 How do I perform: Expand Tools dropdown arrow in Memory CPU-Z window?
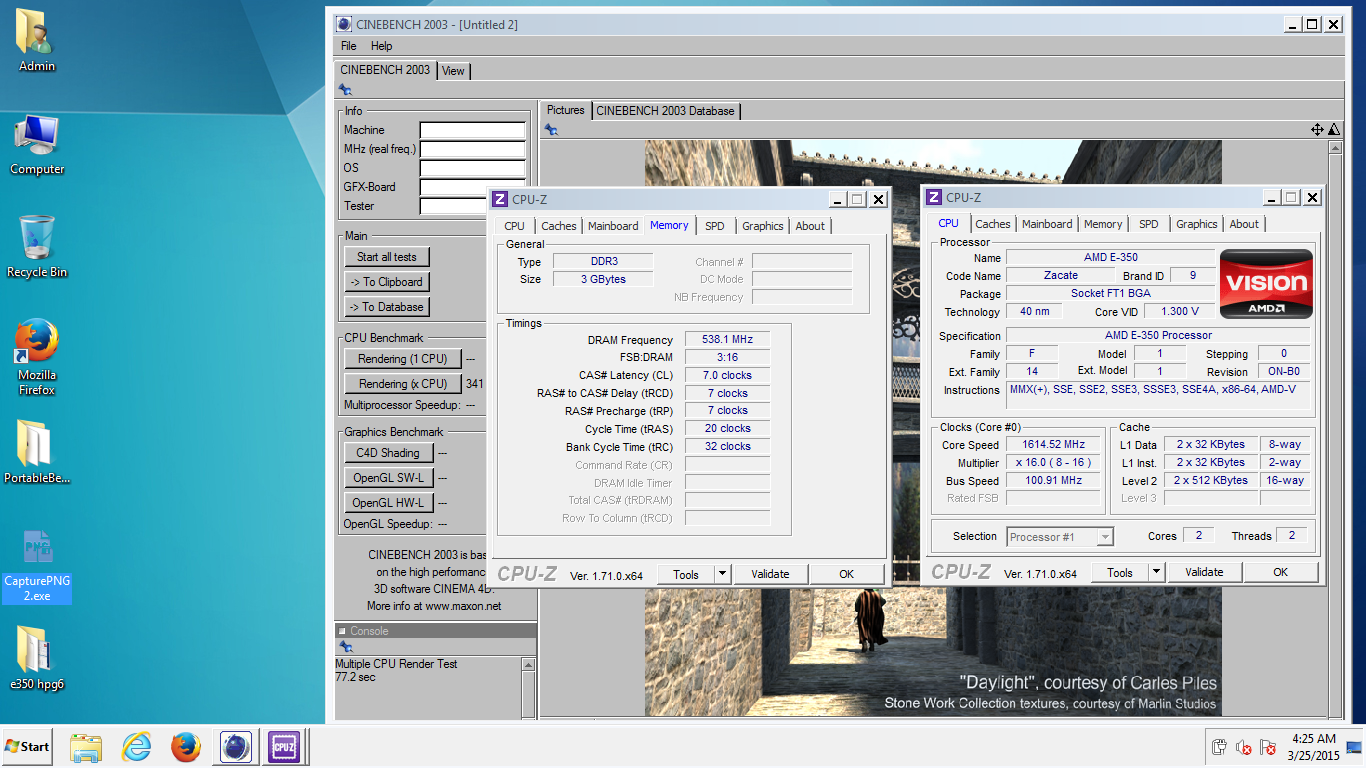(x=723, y=574)
